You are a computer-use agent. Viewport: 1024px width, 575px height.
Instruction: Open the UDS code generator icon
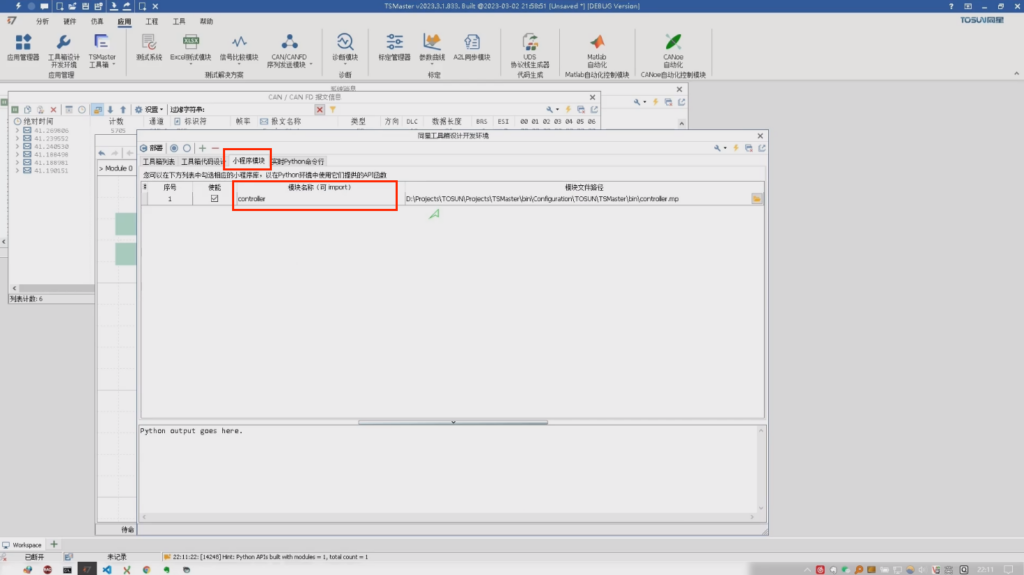pyautogui.click(x=529, y=46)
